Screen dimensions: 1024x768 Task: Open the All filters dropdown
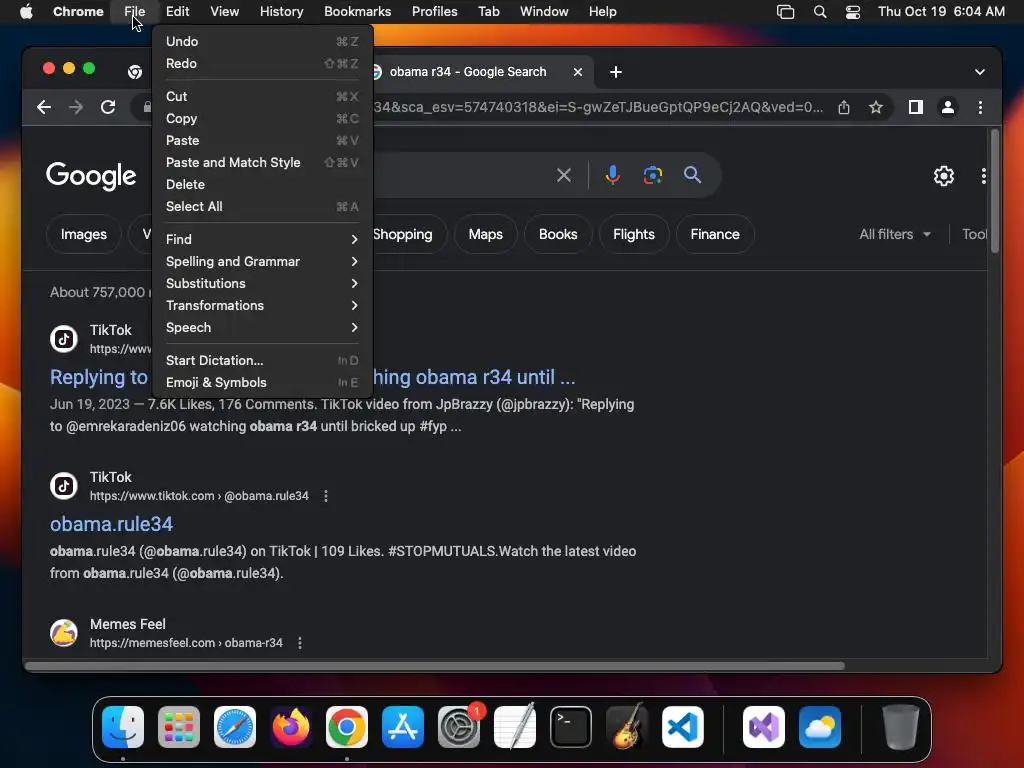(894, 234)
